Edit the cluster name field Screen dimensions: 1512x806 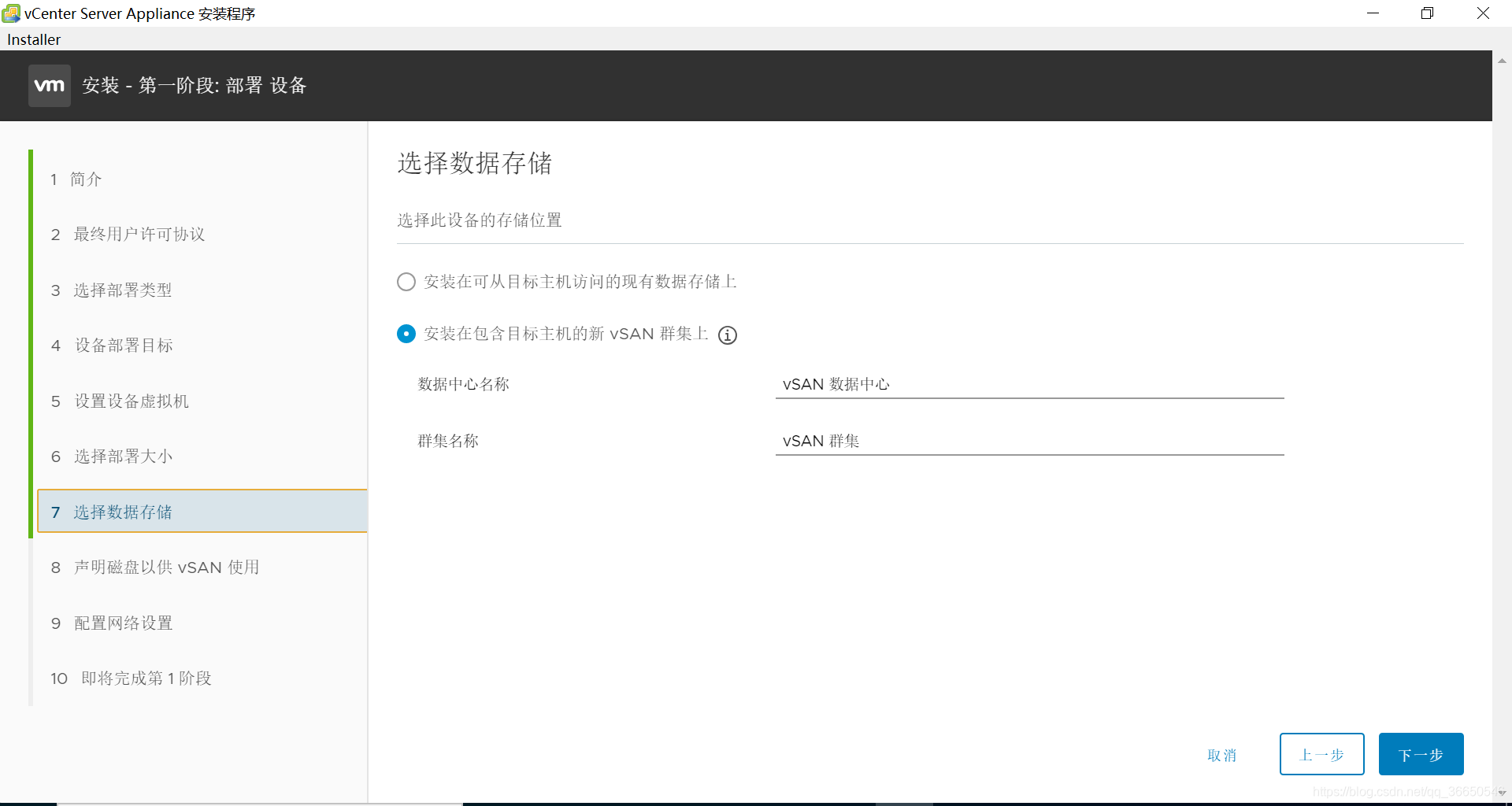coord(1029,441)
